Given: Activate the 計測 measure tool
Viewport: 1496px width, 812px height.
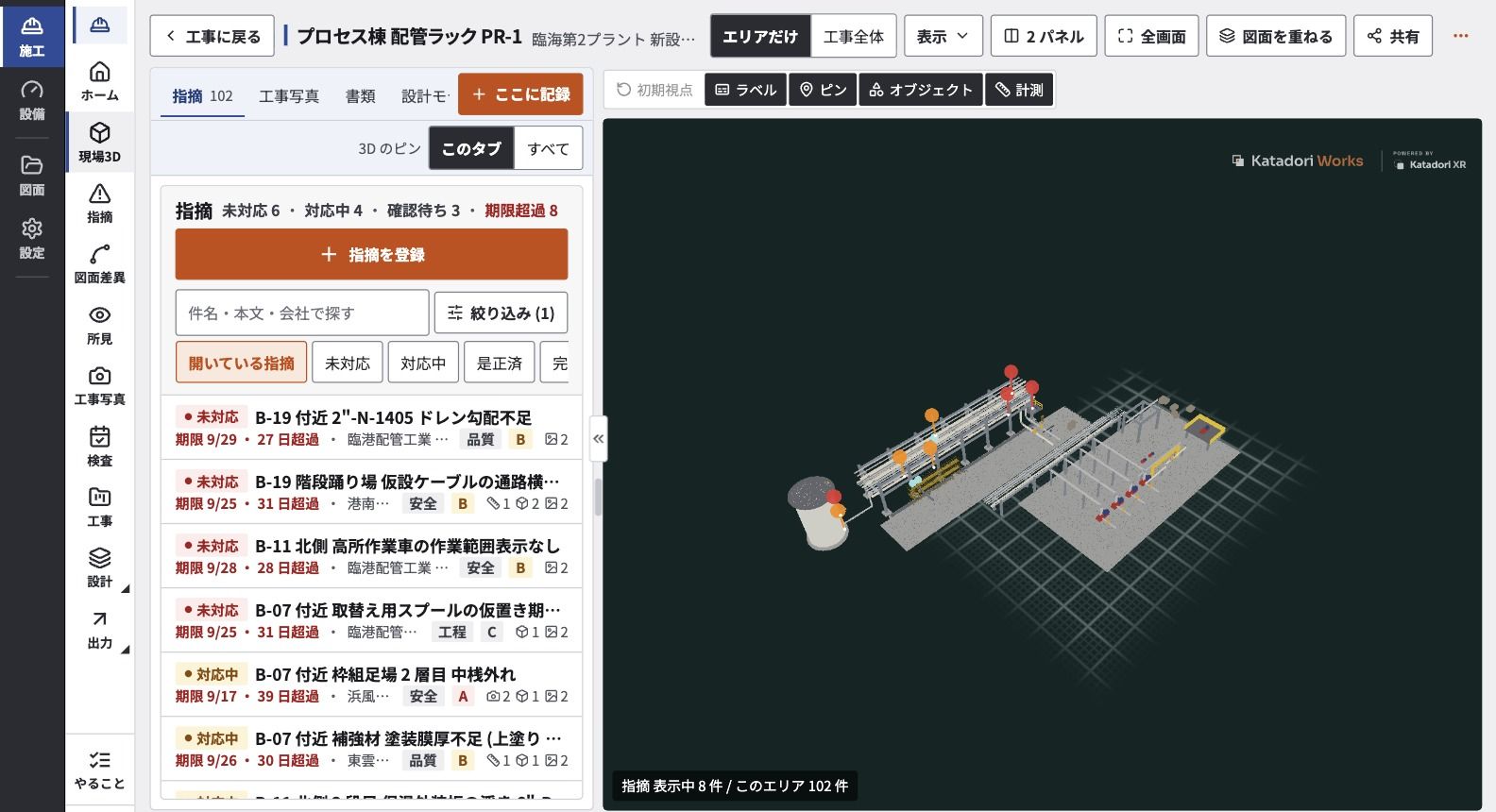Looking at the screenshot, I should pos(1019,90).
